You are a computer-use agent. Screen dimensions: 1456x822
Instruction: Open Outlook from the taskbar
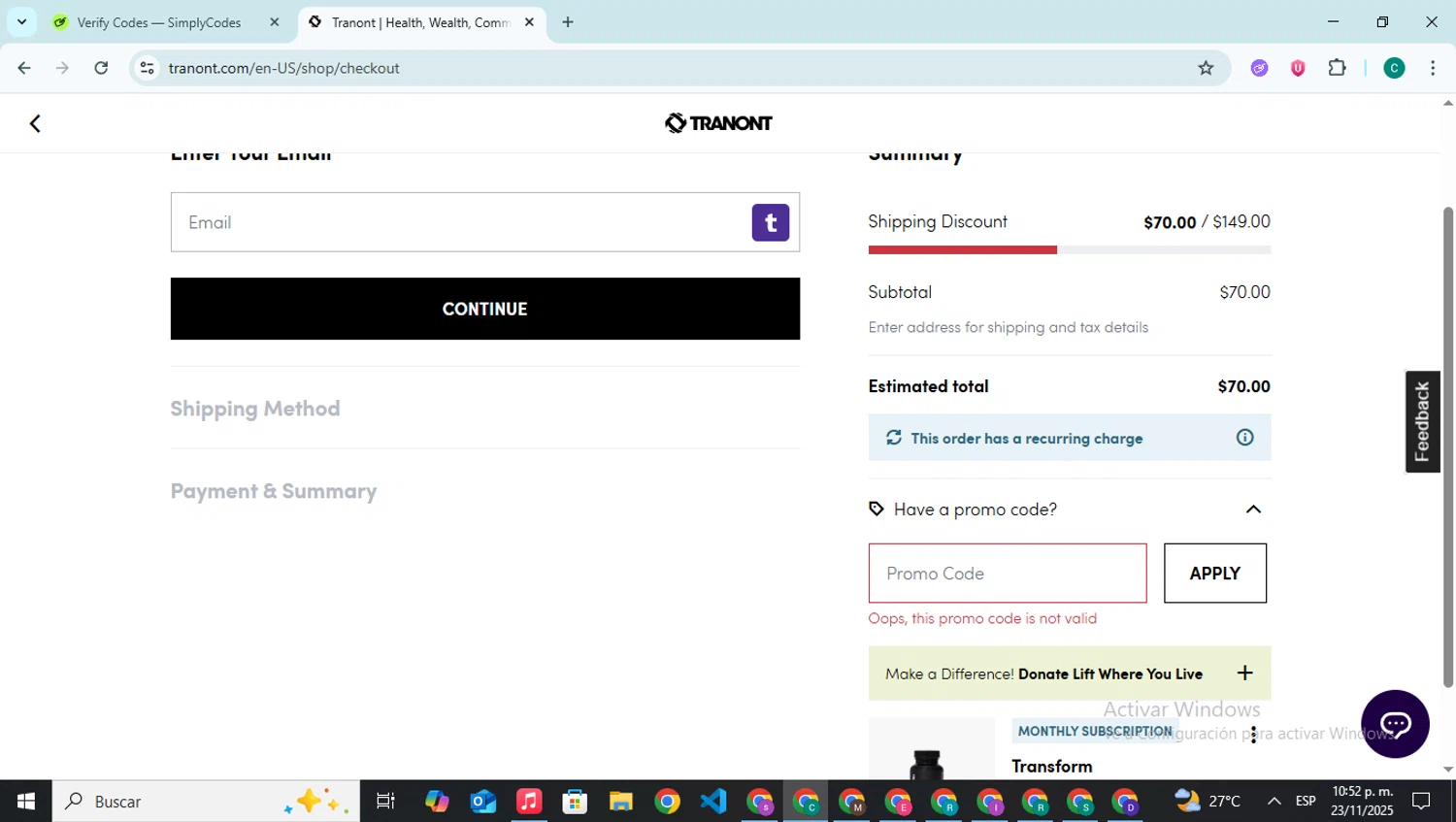(x=483, y=802)
